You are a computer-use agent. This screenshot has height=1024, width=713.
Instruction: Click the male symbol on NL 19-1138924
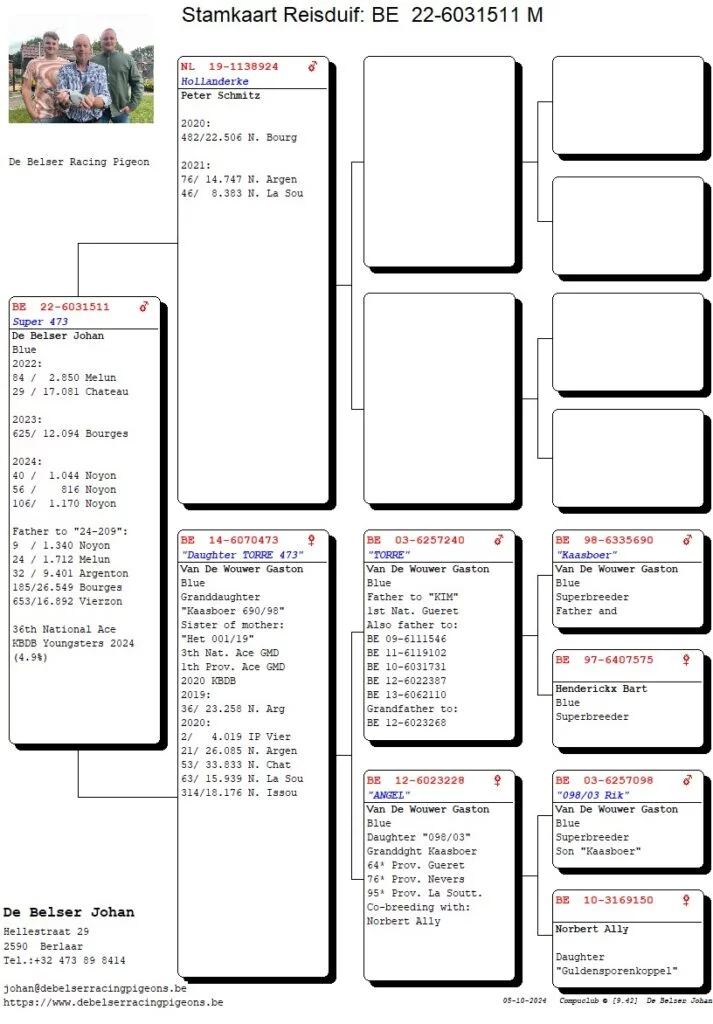(x=312, y=66)
